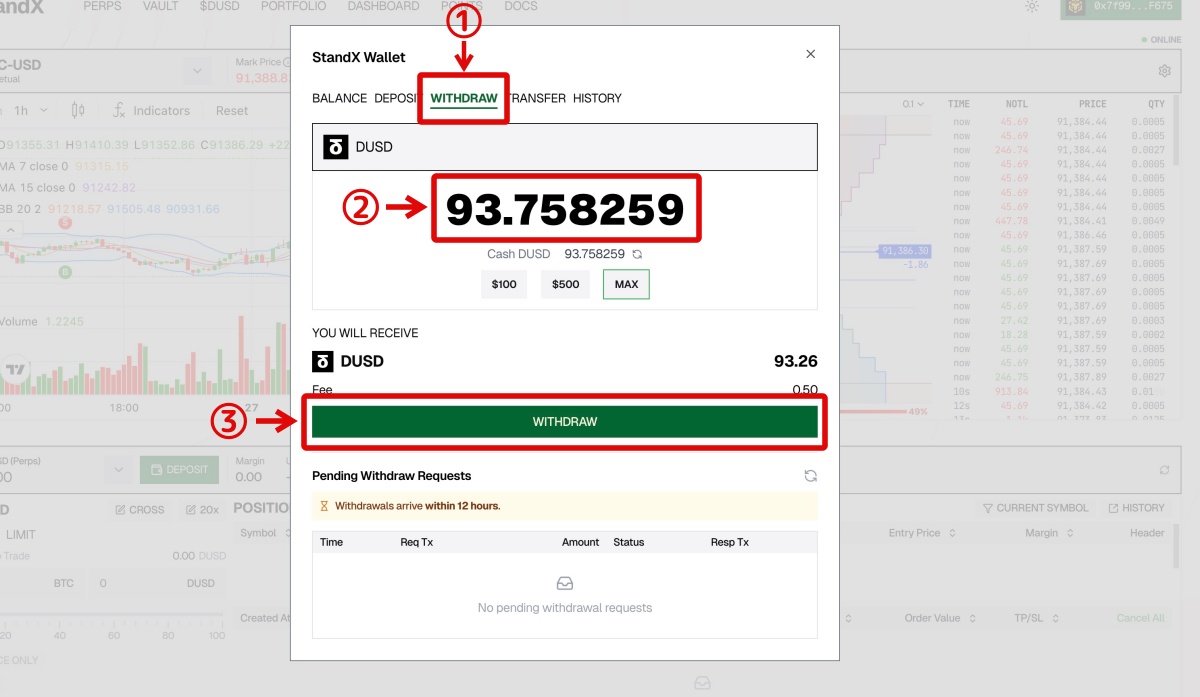Switch to the BALANCE tab
This screenshot has width=1200, height=697.
339,98
